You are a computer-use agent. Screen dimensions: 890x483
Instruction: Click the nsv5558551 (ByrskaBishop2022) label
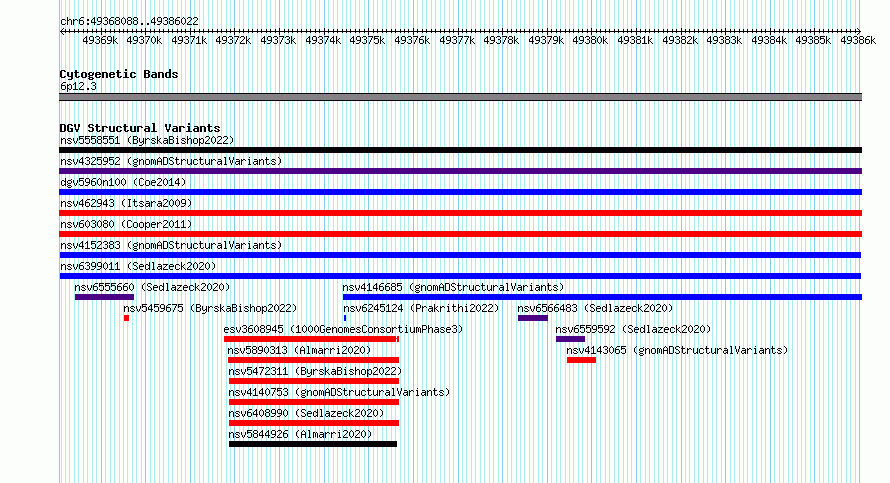pos(147,140)
